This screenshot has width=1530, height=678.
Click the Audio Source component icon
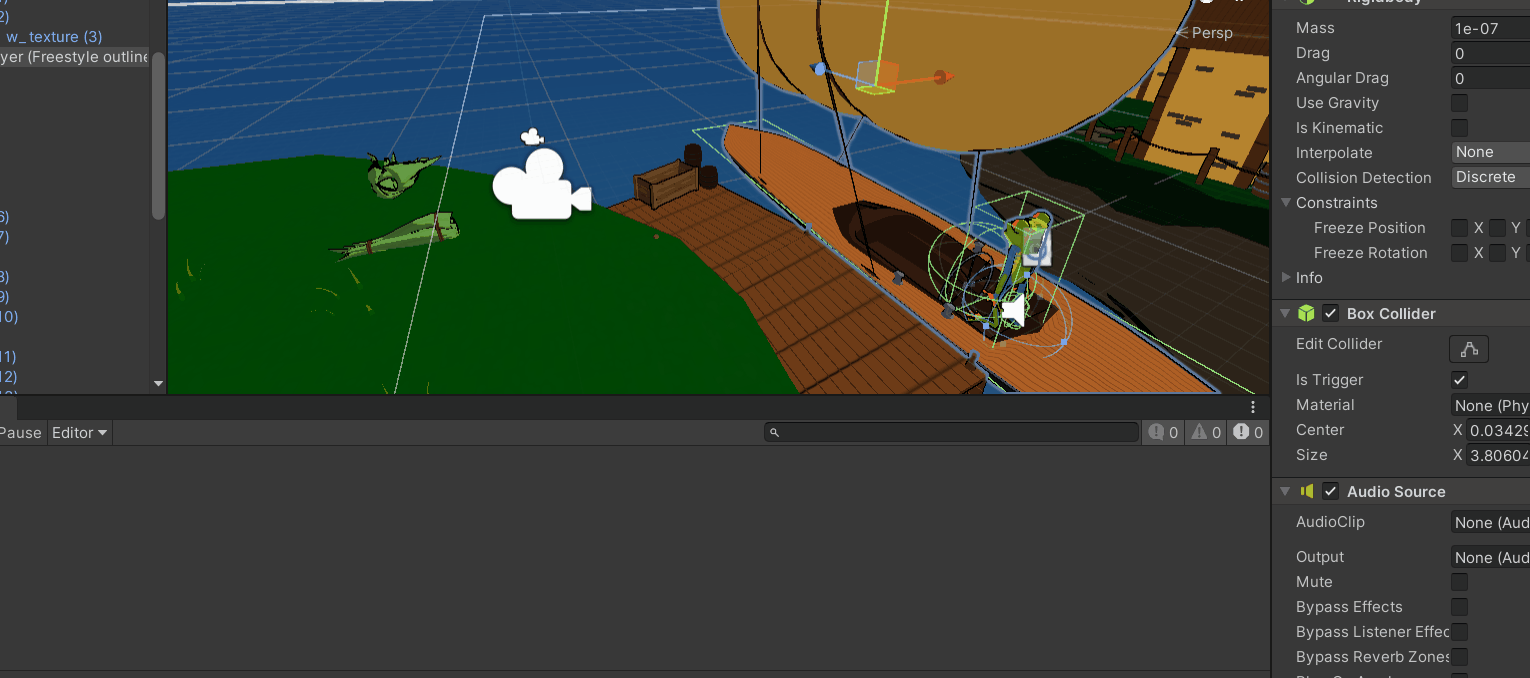1306,491
